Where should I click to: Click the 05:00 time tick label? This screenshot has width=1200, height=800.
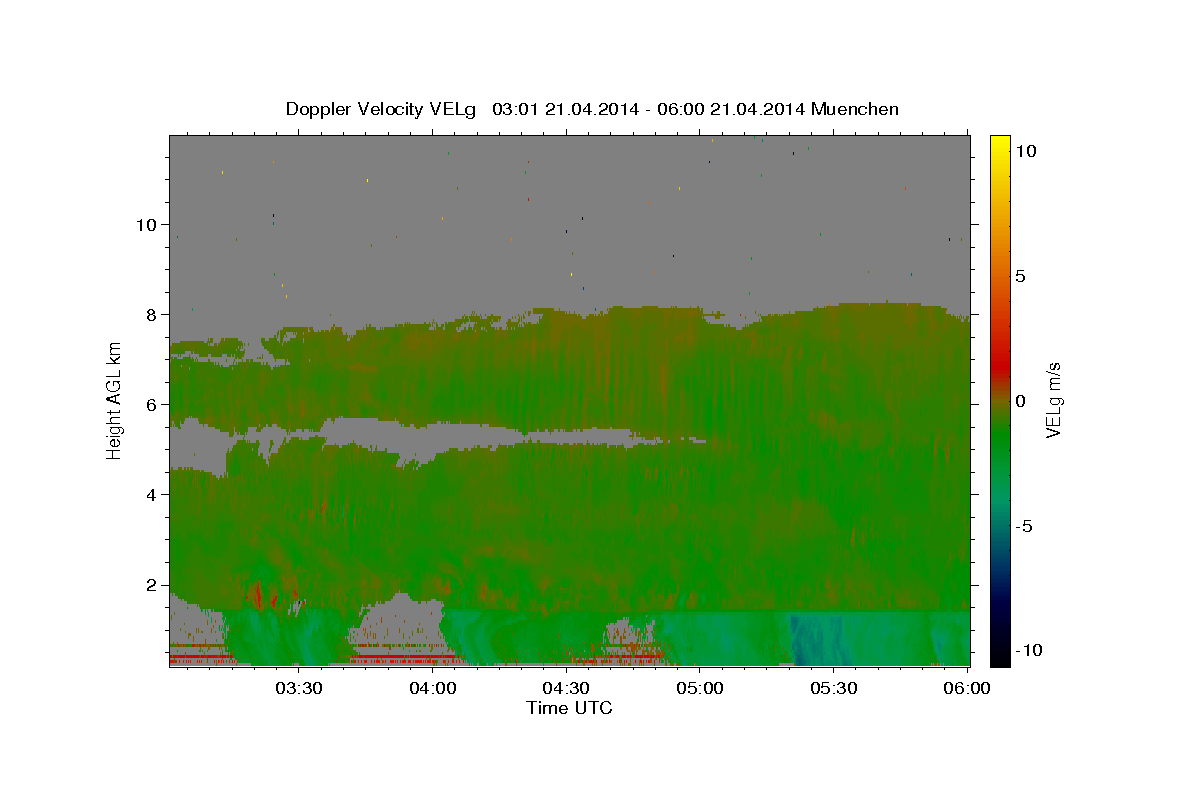pos(700,688)
